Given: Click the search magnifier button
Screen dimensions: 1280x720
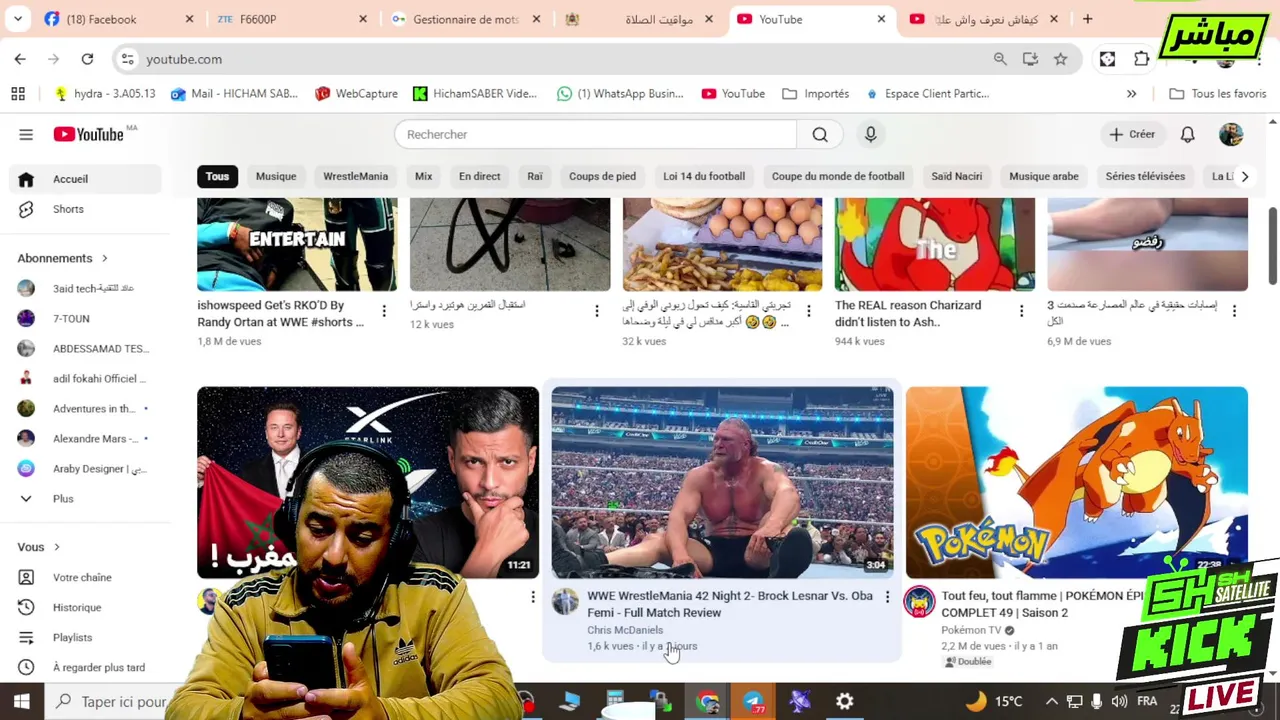Looking at the screenshot, I should coord(820,134).
